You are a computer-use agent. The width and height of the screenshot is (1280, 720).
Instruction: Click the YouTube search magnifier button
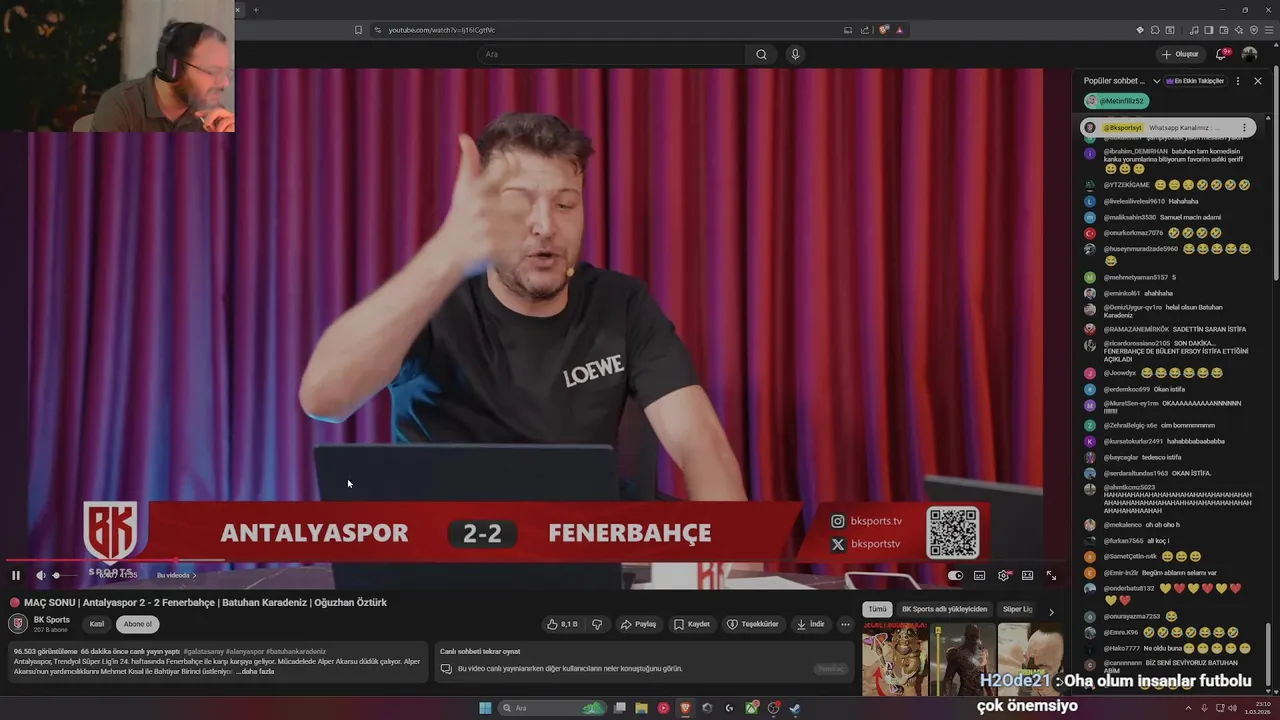761,54
